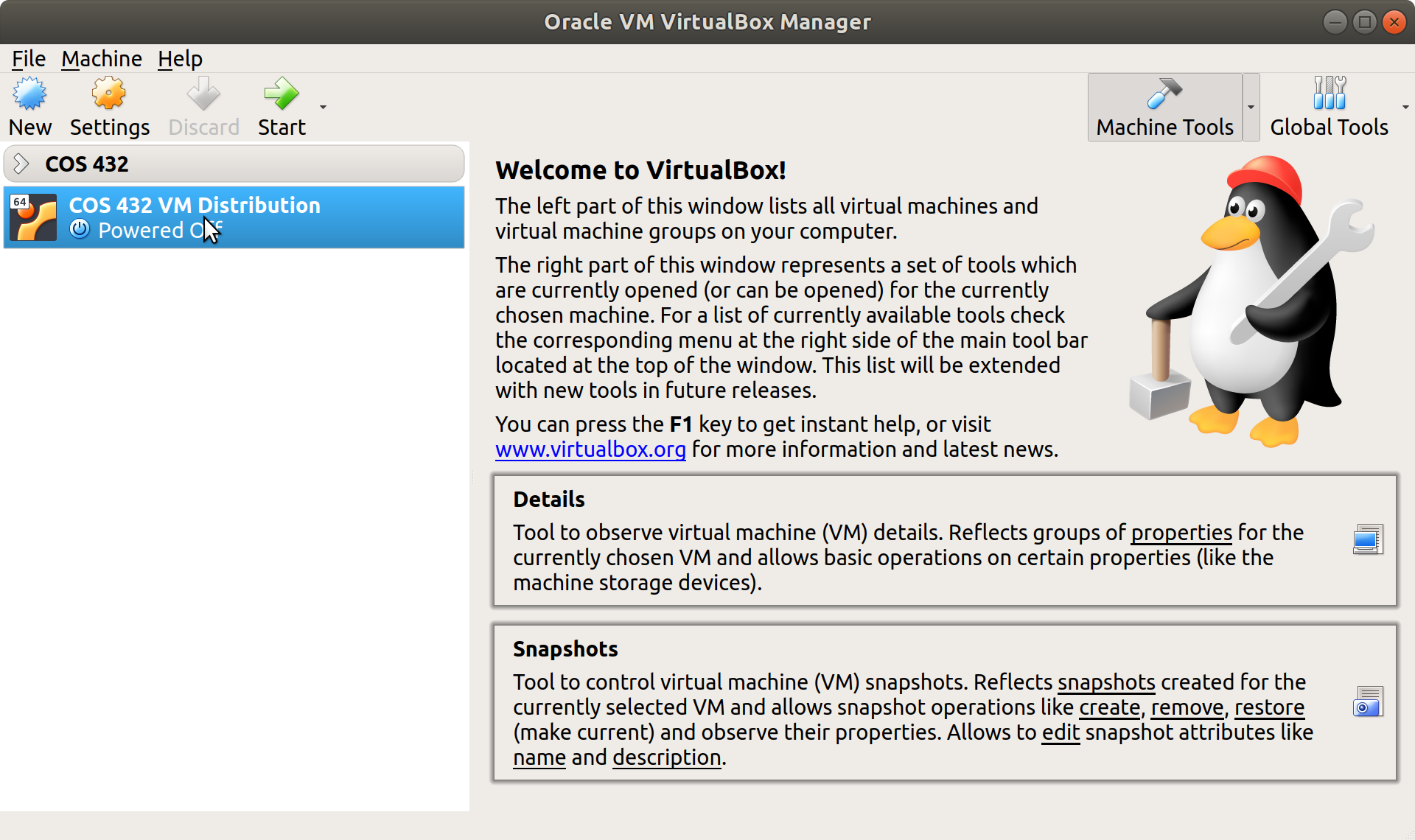Follow the properties link in Details
Image resolution: width=1415 pixels, height=840 pixels.
tap(1181, 533)
